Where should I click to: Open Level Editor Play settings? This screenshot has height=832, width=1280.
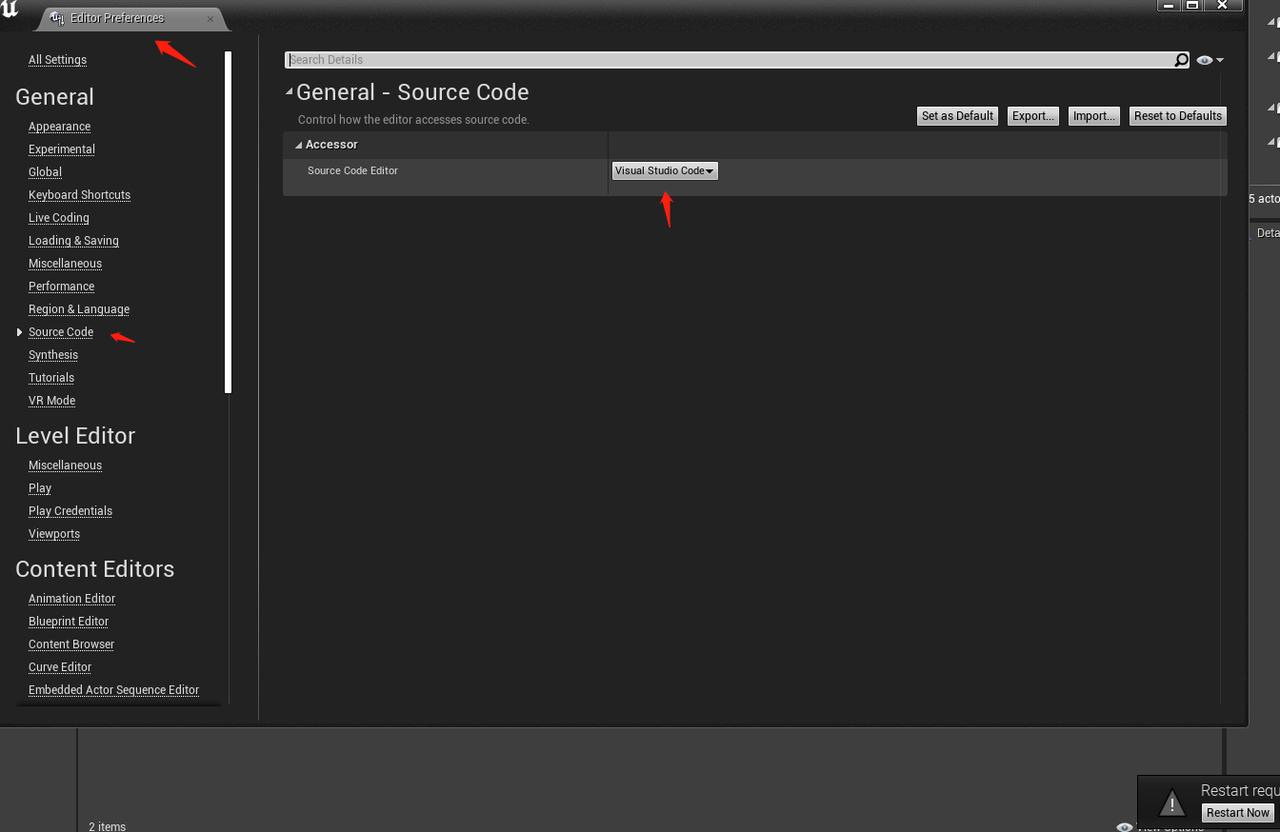click(x=40, y=489)
